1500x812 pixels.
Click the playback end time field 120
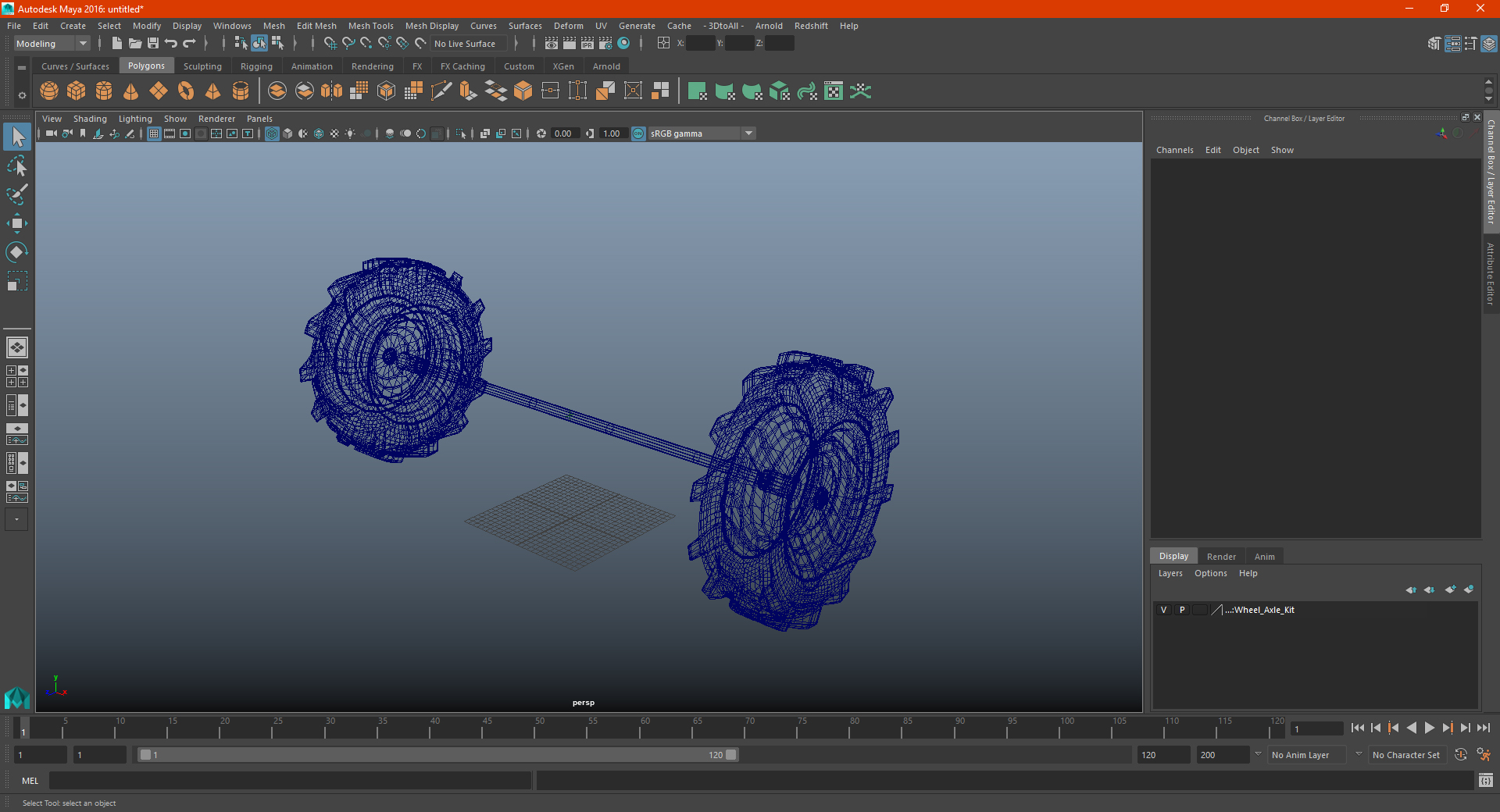pyautogui.click(x=1162, y=755)
